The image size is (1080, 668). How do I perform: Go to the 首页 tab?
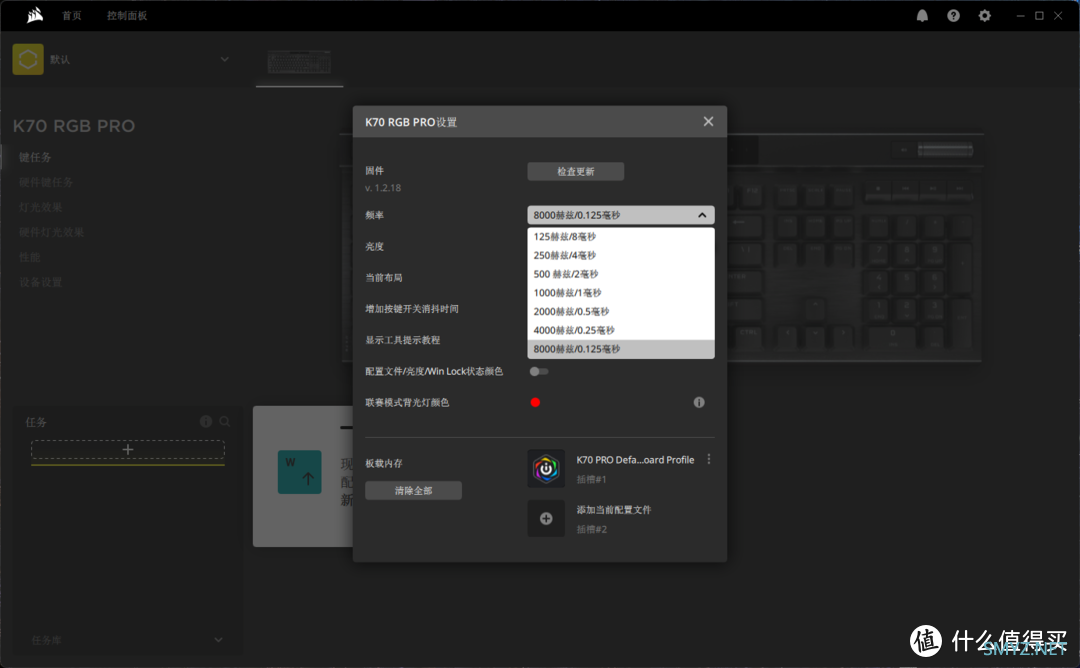[72, 15]
